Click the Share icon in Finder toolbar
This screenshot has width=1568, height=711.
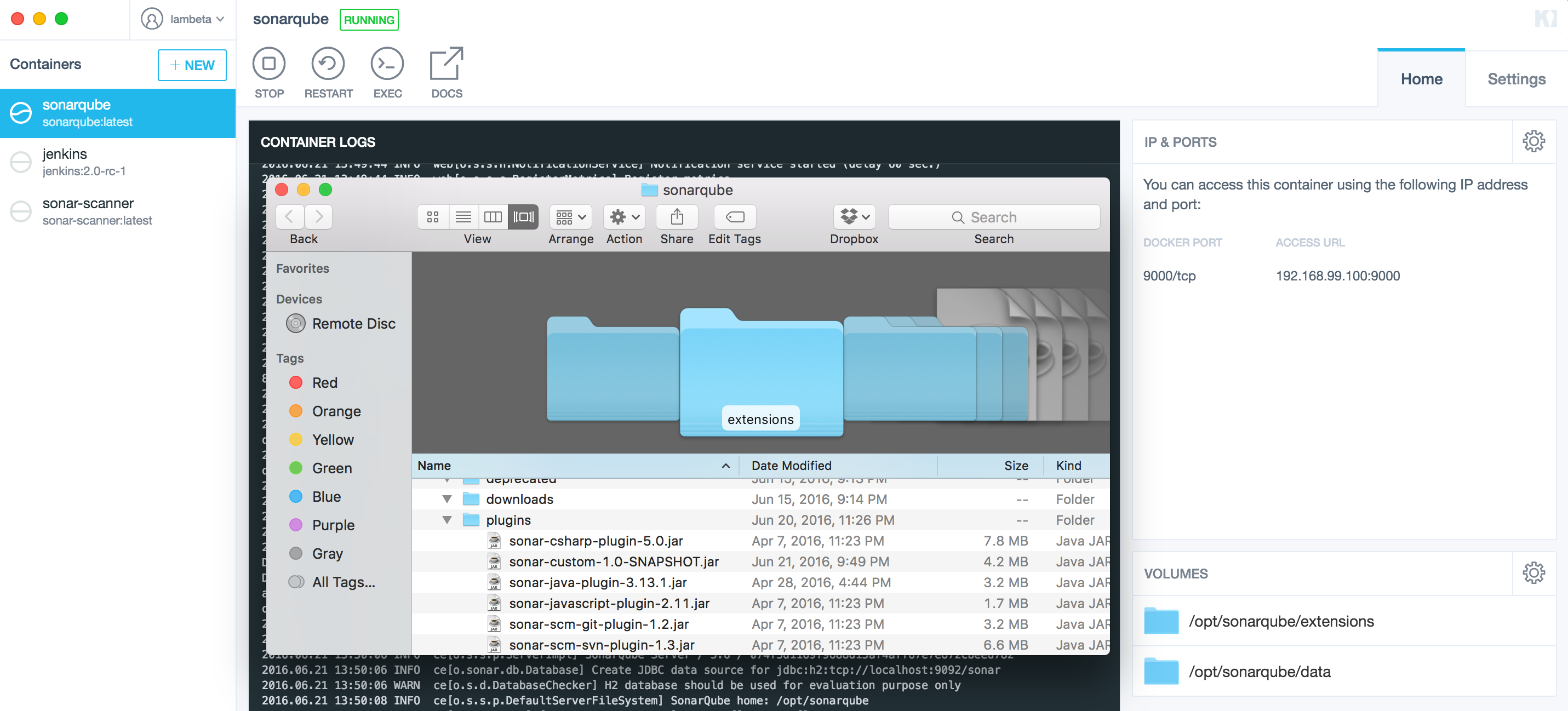(x=676, y=217)
